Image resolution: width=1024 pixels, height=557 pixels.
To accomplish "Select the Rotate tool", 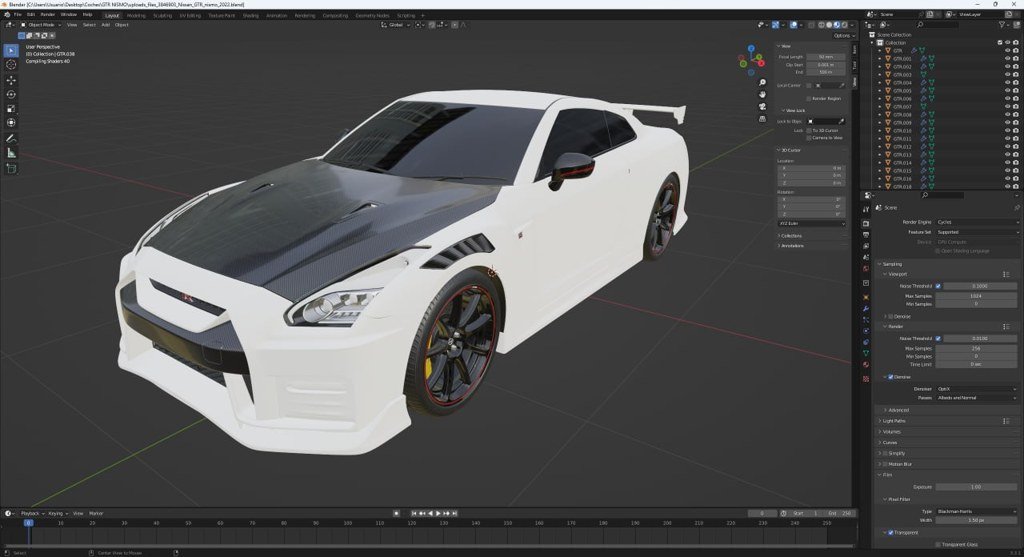I will (11, 95).
